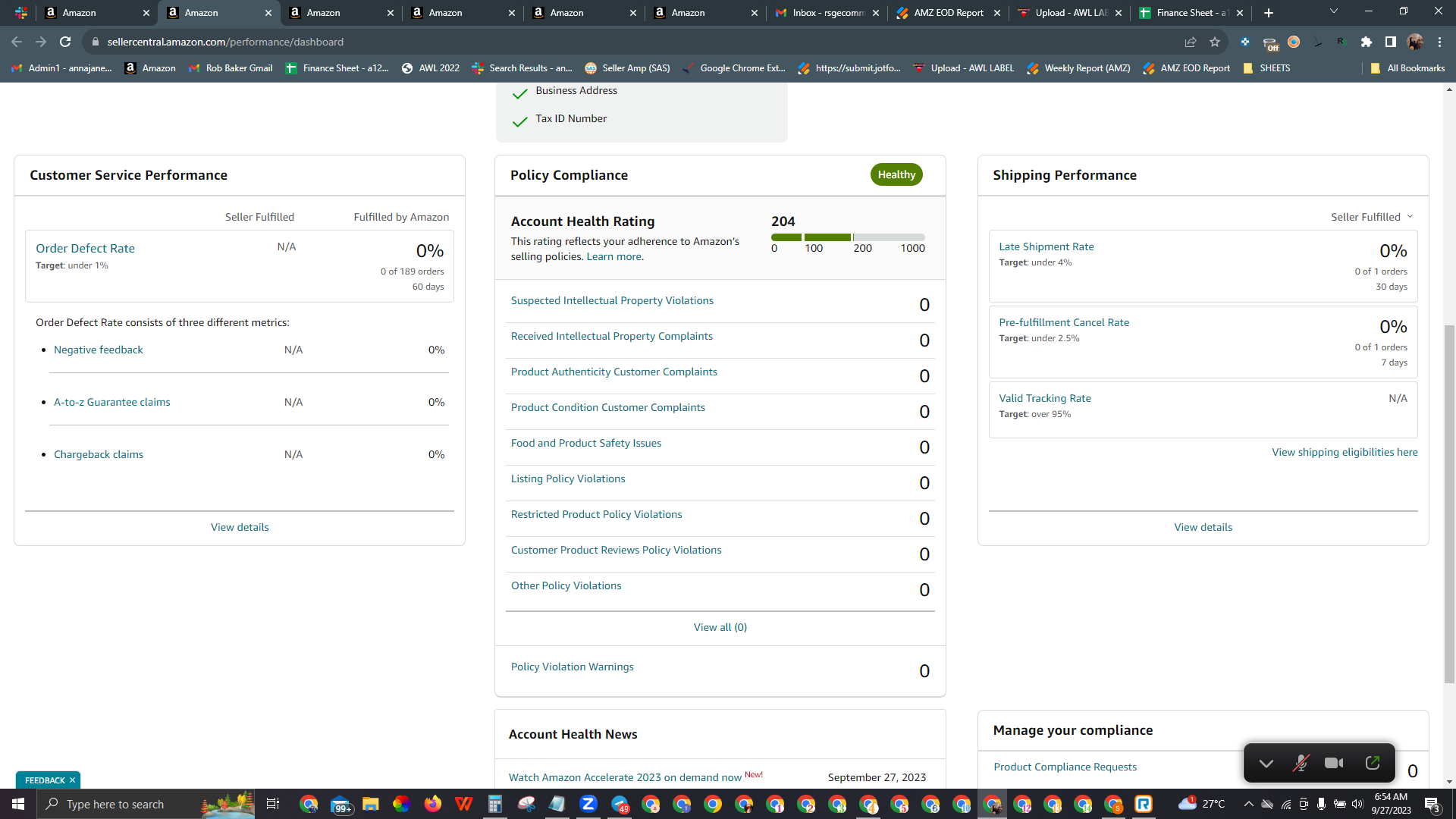Open the Zoom app in the taskbar
The height and width of the screenshot is (819, 1456).
click(x=588, y=804)
